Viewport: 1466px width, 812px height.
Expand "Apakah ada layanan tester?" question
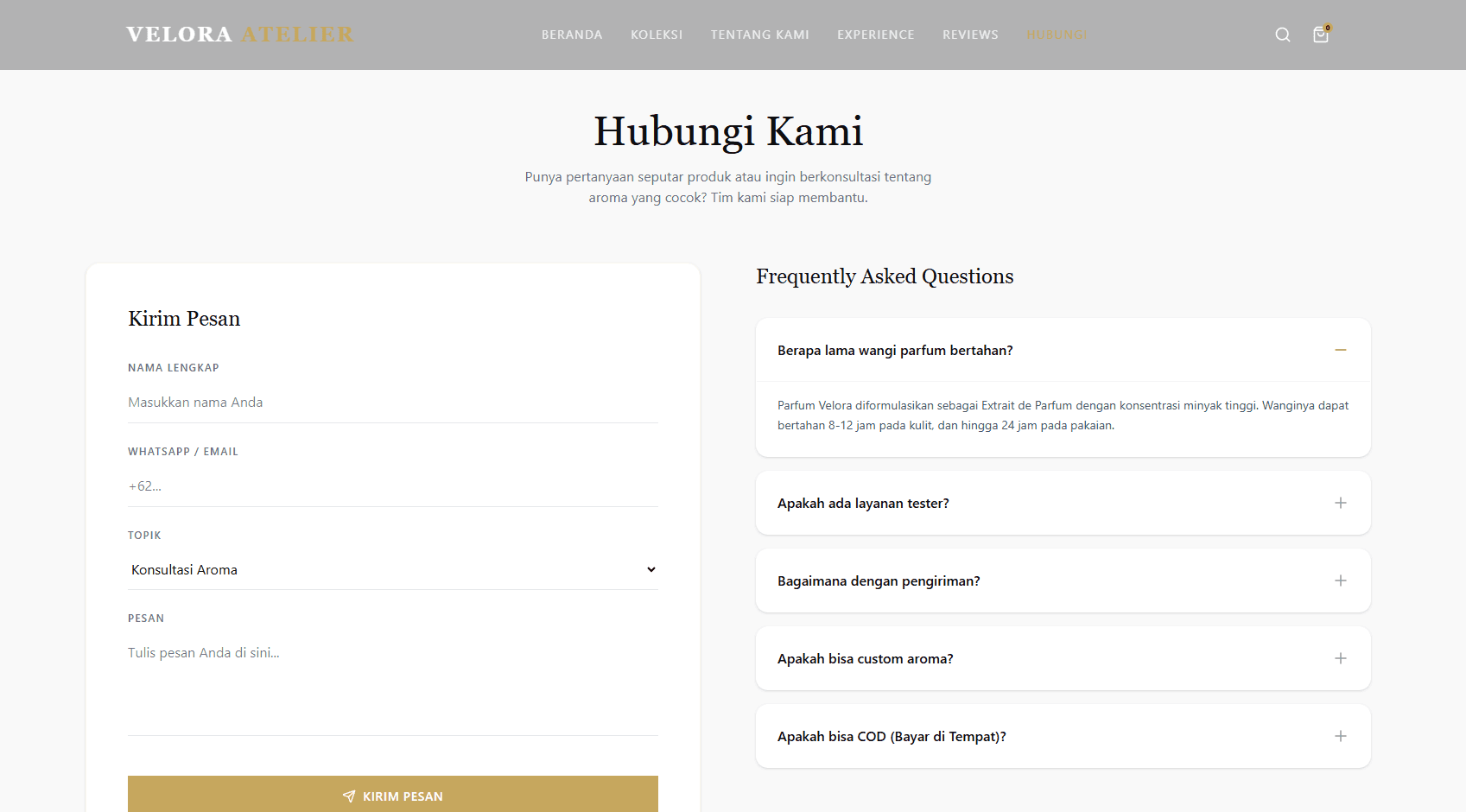coord(863,504)
